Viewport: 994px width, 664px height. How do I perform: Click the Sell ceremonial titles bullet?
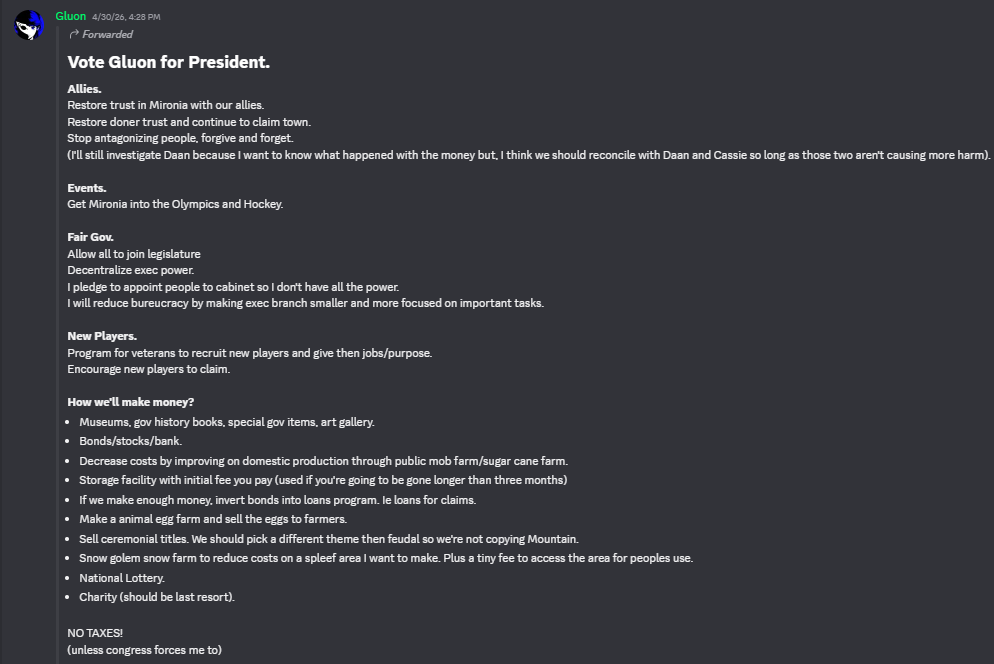(x=329, y=539)
